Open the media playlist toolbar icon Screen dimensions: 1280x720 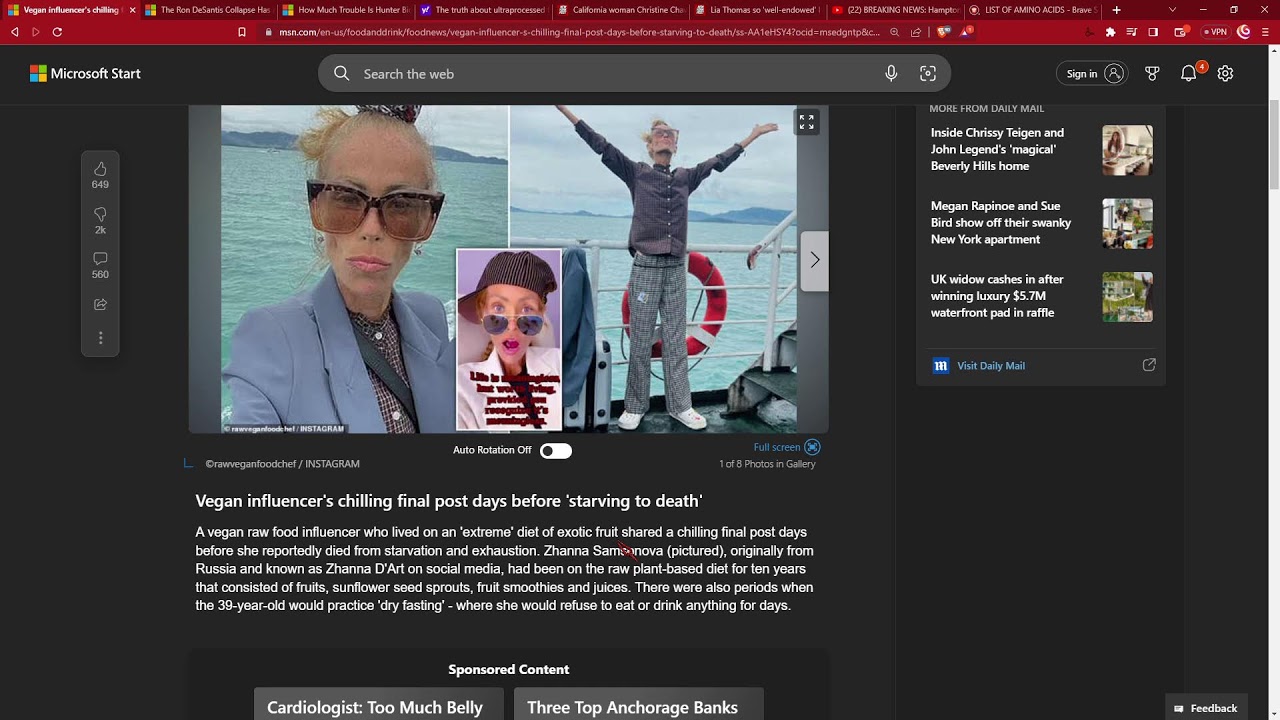click(1132, 32)
